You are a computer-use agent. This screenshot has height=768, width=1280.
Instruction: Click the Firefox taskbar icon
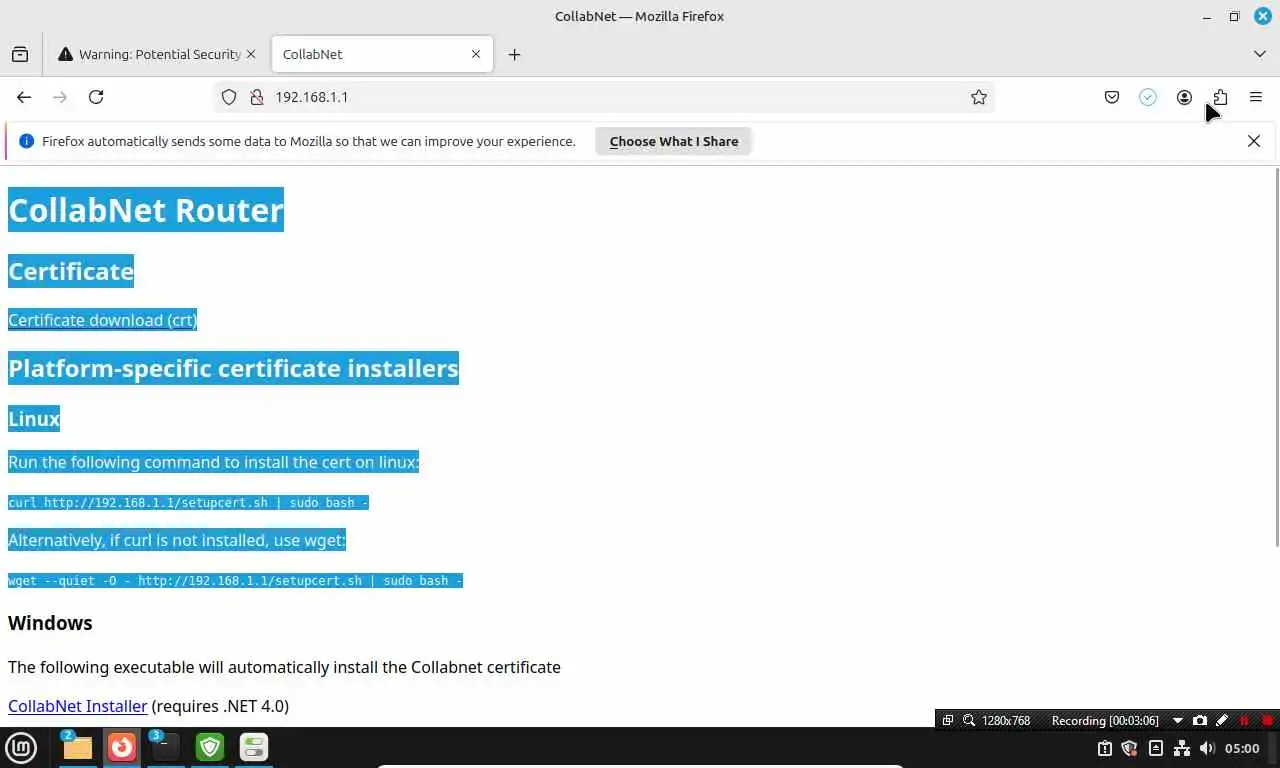tap(122, 747)
